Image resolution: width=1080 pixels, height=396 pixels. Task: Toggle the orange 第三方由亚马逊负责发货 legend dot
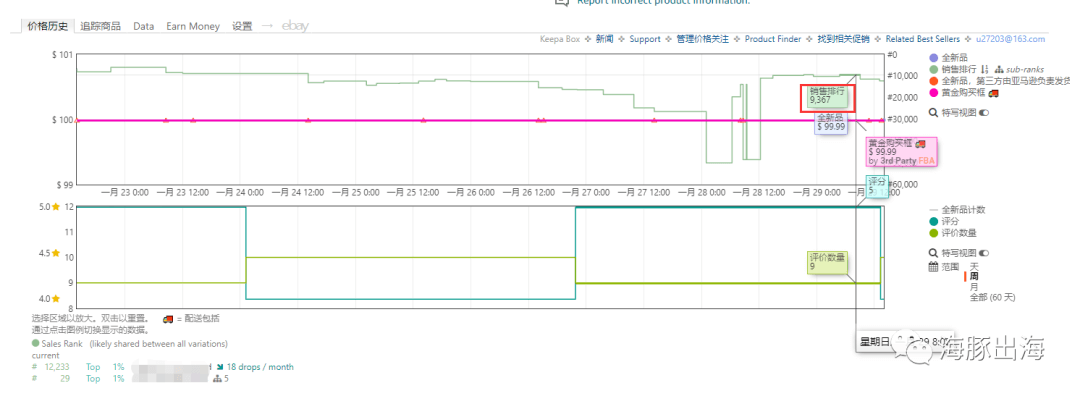[x=933, y=81]
